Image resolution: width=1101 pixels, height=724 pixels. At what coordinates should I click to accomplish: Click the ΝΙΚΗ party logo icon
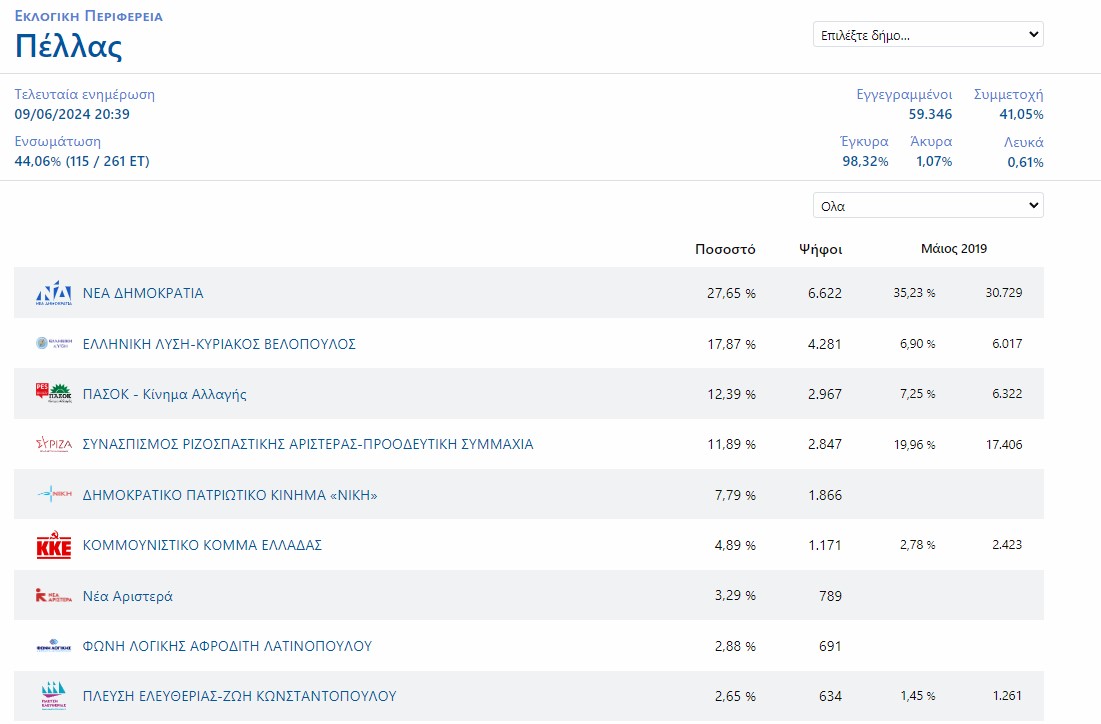tap(53, 495)
